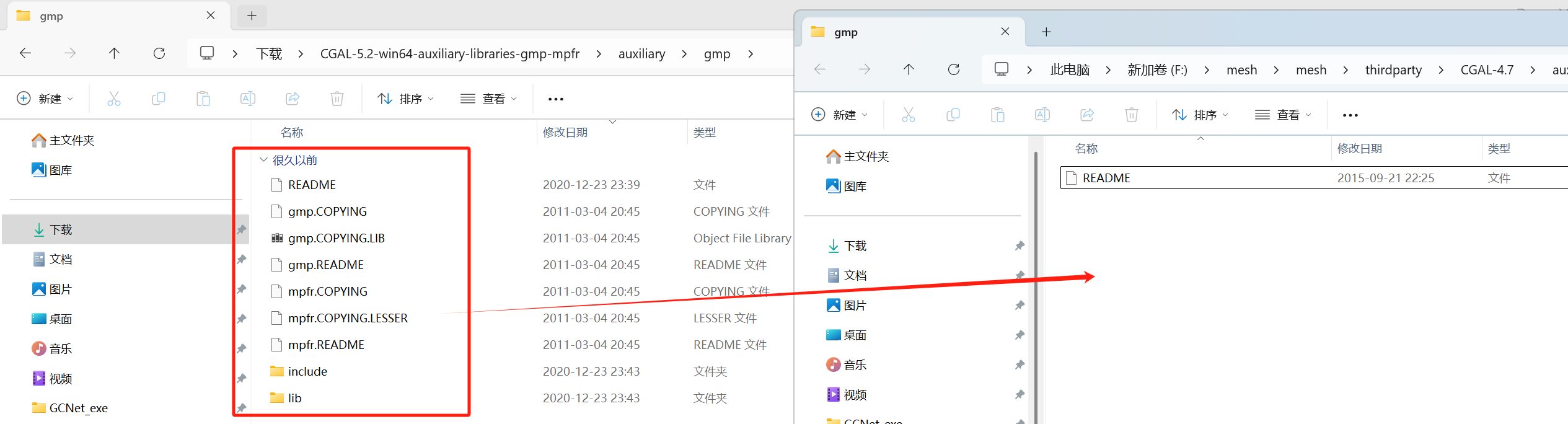Click auxiliary breadcrumb in left address bar

pyautogui.click(x=641, y=54)
